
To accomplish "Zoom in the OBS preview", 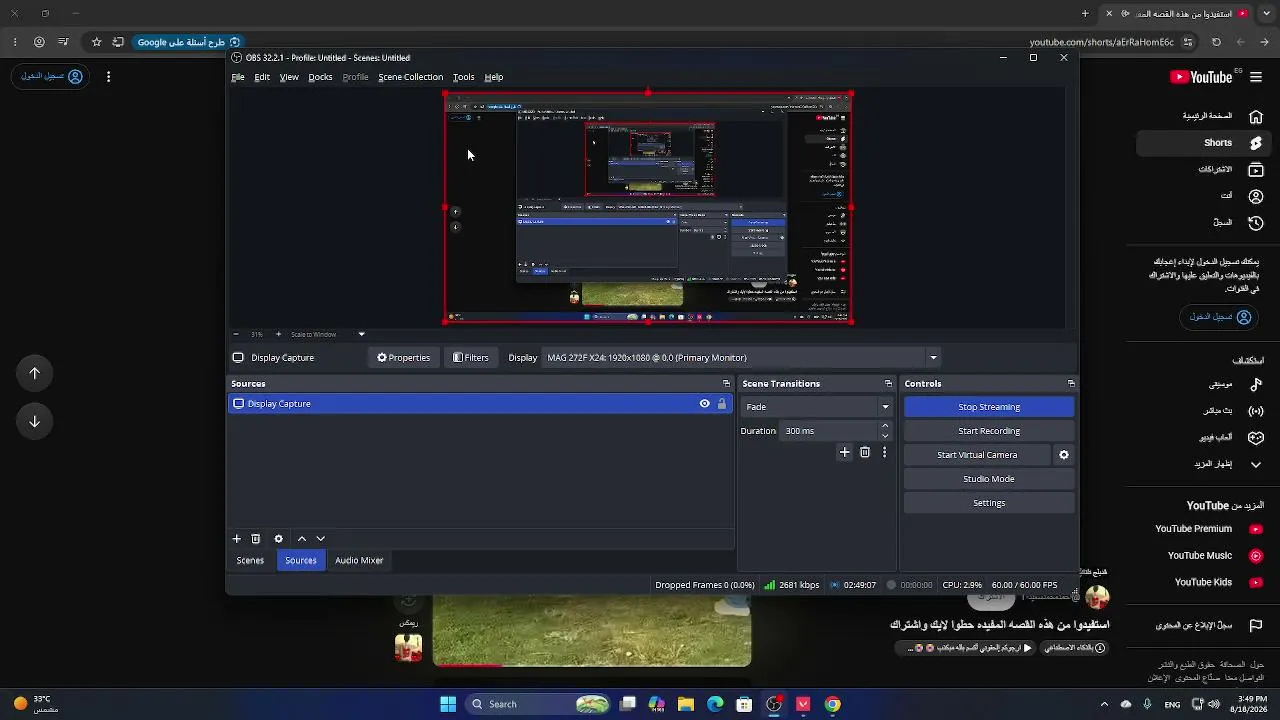I will [278, 334].
